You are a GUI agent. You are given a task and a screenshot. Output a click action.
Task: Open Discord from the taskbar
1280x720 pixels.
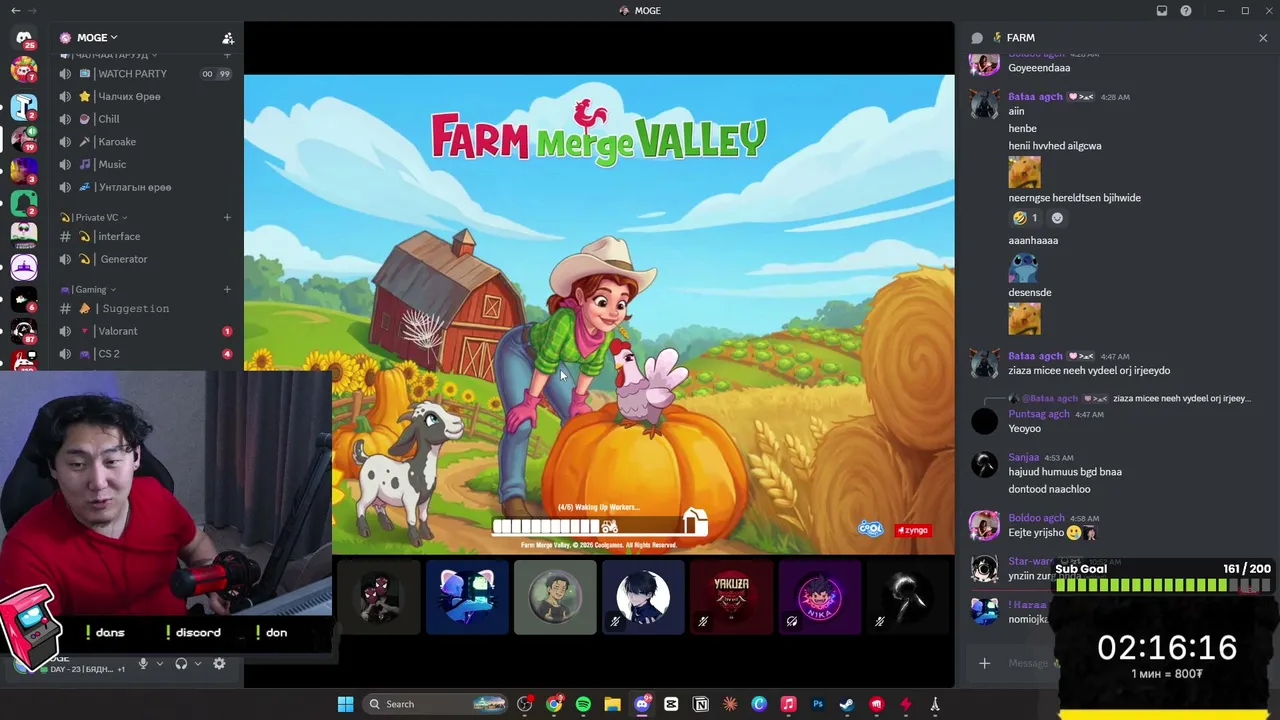point(642,704)
